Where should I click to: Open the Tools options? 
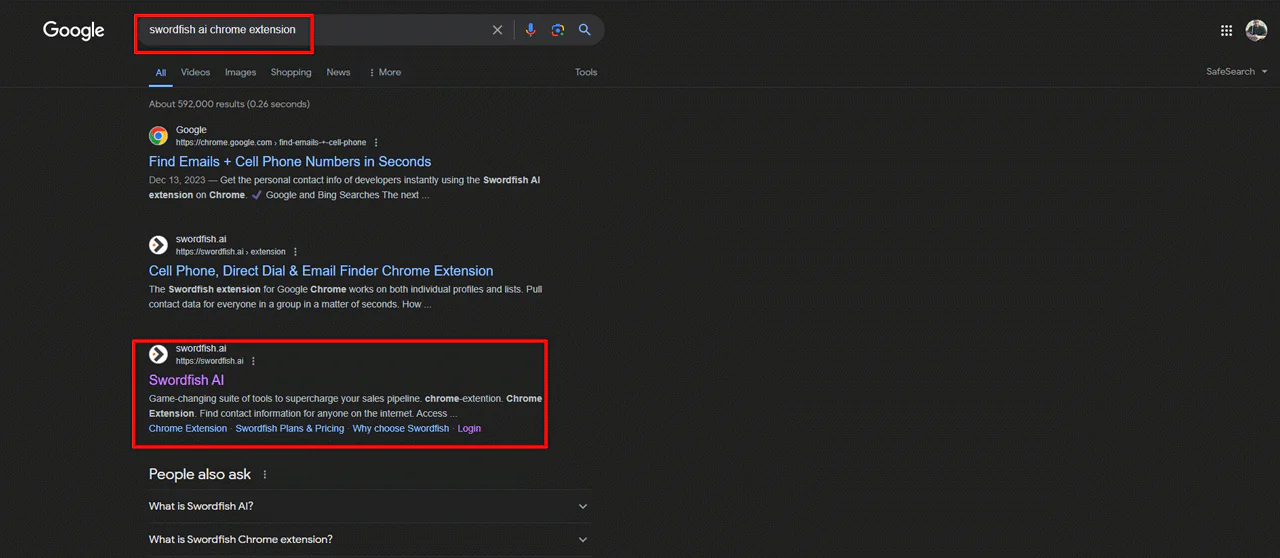[x=586, y=73]
